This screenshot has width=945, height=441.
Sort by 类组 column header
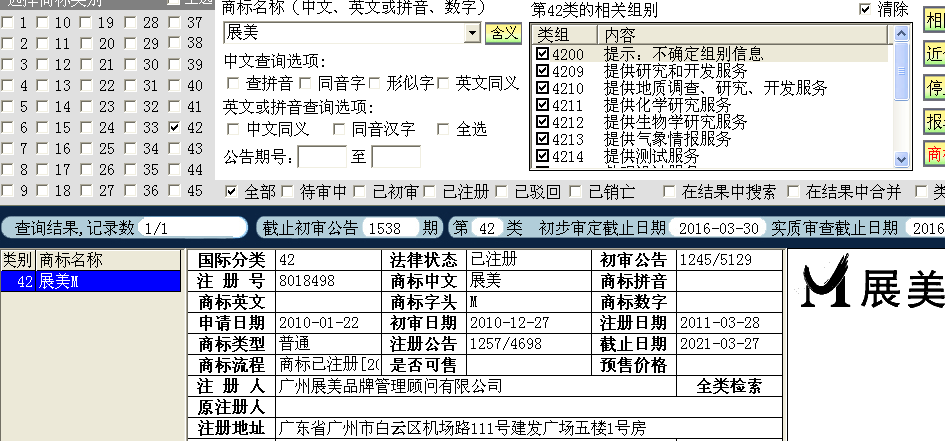(x=564, y=35)
